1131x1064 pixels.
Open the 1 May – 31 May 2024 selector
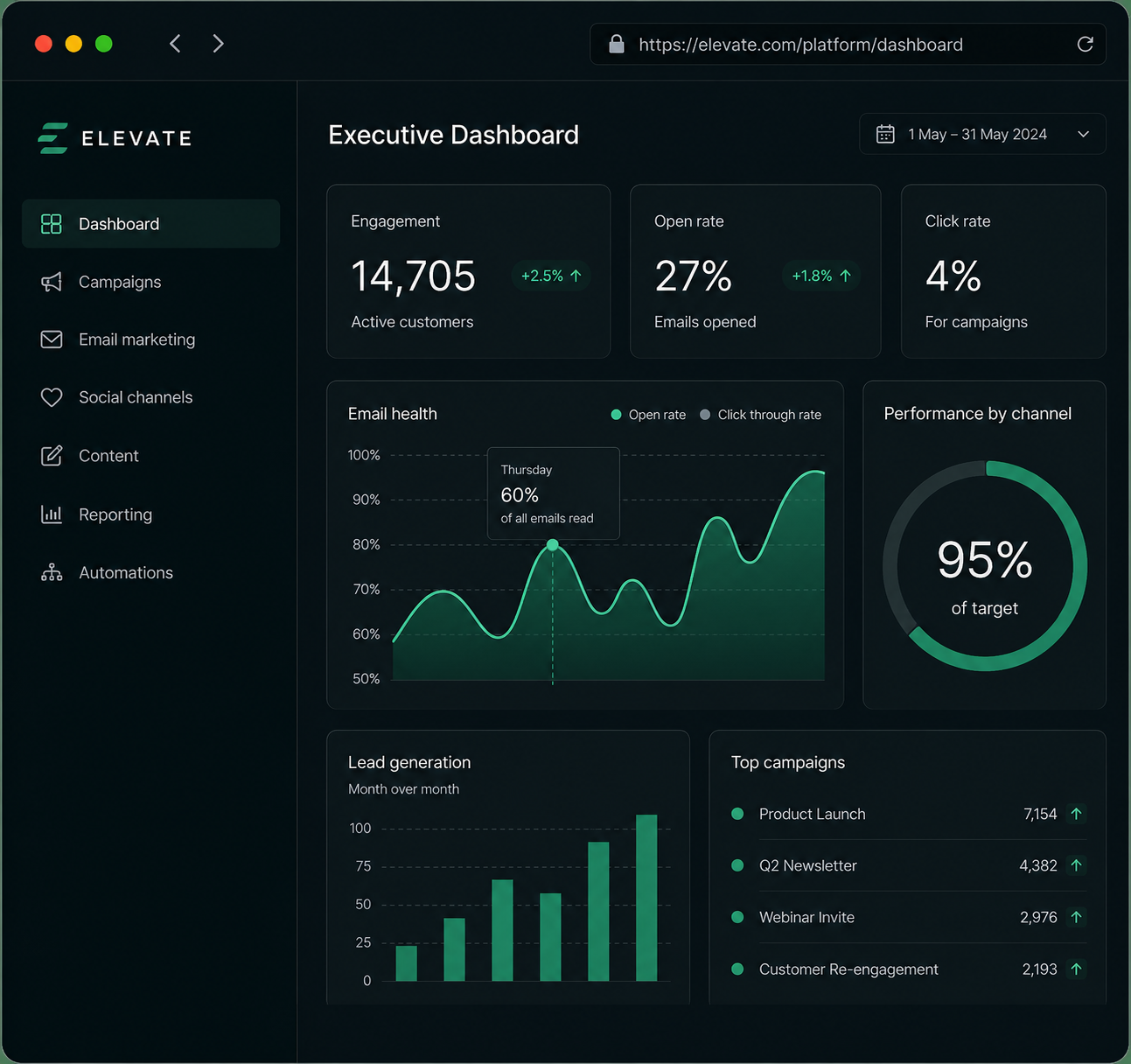pyautogui.click(x=982, y=134)
